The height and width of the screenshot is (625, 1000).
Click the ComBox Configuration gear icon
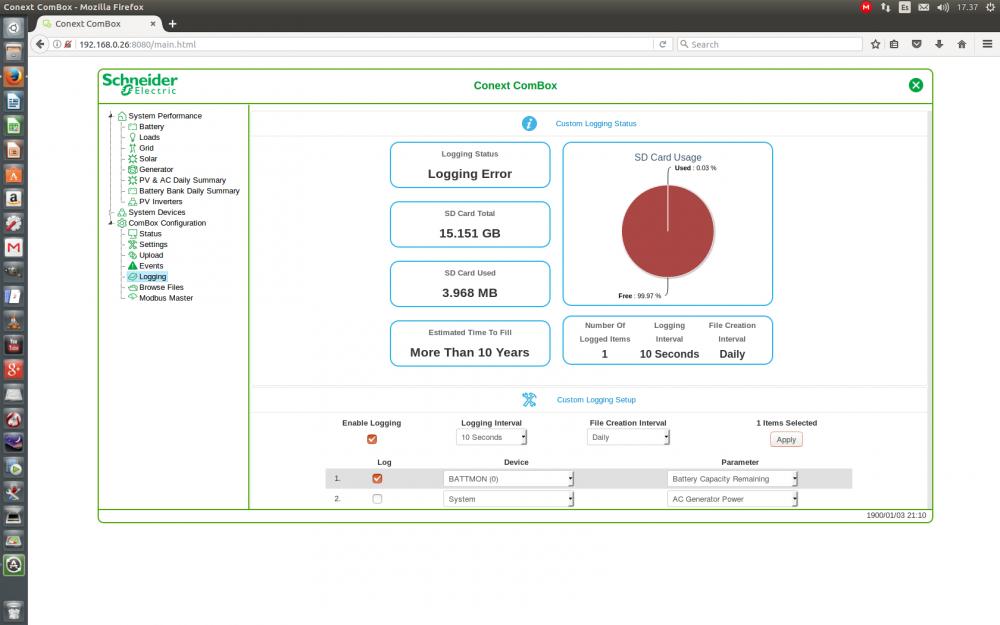(x=122, y=223)
